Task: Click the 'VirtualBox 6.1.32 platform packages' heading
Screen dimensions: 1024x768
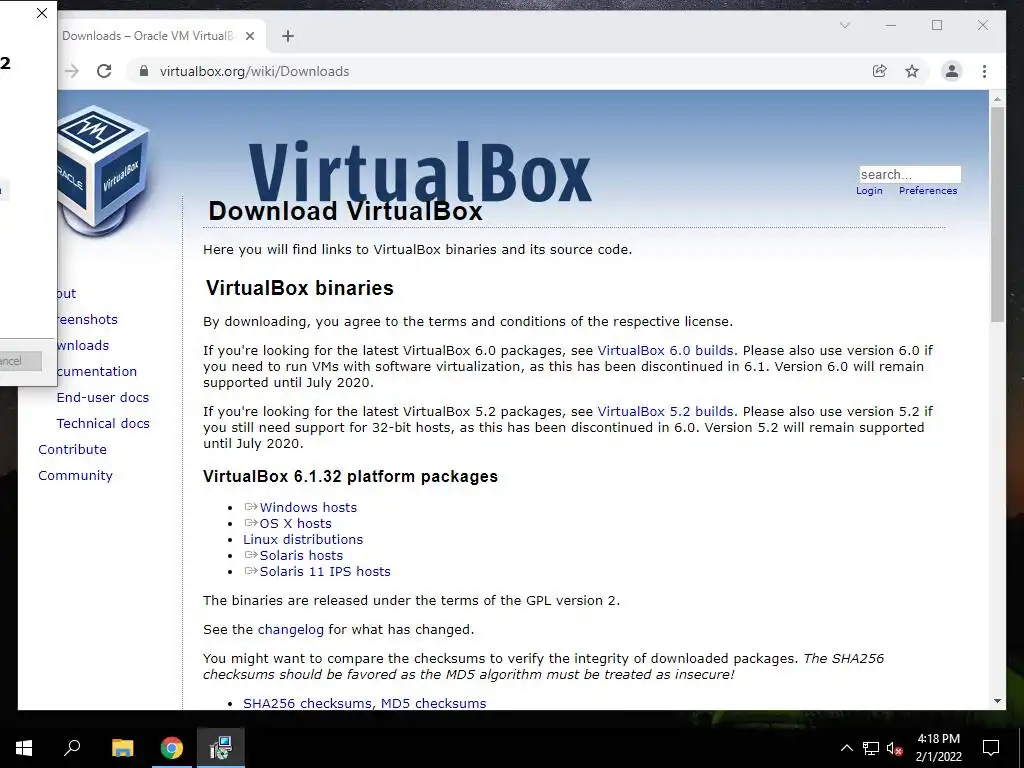Action: (x=350, y=476)
